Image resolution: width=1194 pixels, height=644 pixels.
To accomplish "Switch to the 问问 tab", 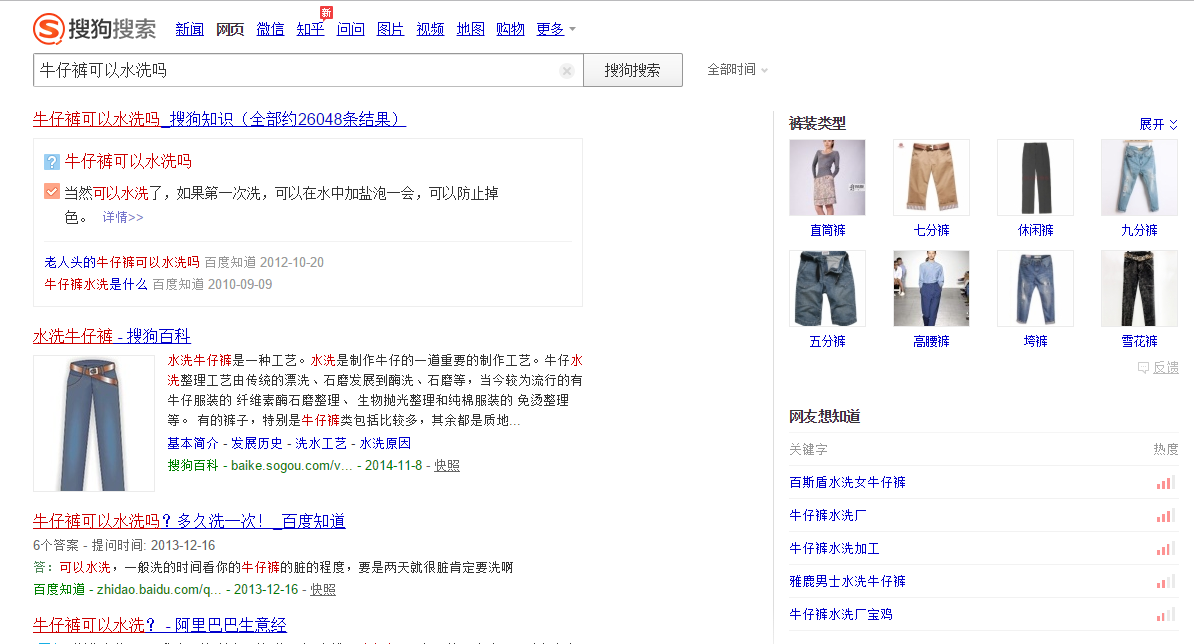I will pyautogui.click(x=350, y=29).
